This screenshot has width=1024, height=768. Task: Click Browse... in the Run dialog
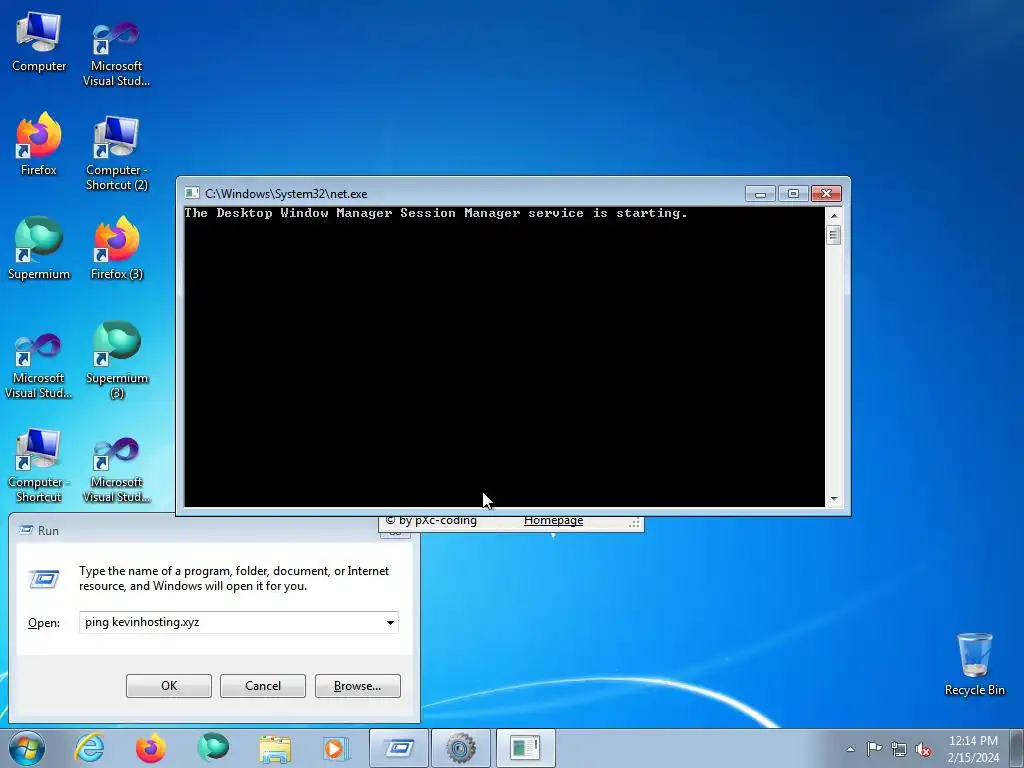pos(357,686)
